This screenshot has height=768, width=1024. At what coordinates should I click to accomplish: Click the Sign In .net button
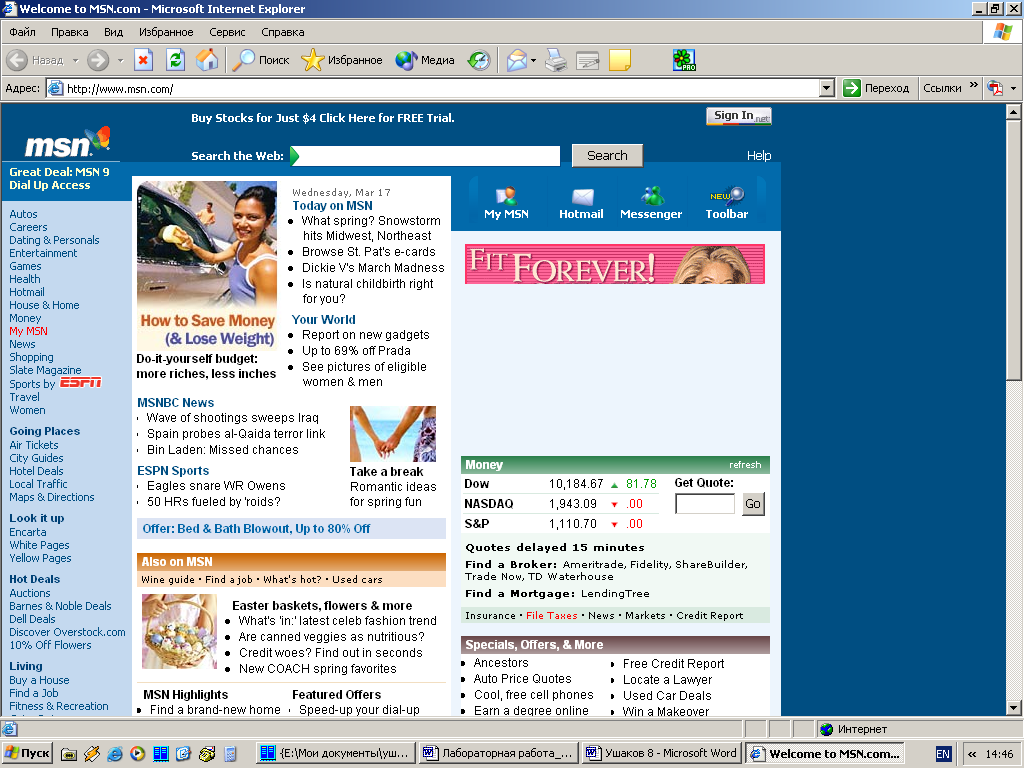pos(739,116)
